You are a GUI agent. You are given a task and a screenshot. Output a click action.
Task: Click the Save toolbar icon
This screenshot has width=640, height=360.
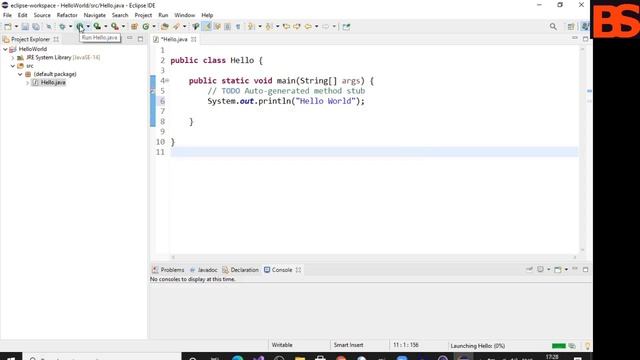(25, 27)
